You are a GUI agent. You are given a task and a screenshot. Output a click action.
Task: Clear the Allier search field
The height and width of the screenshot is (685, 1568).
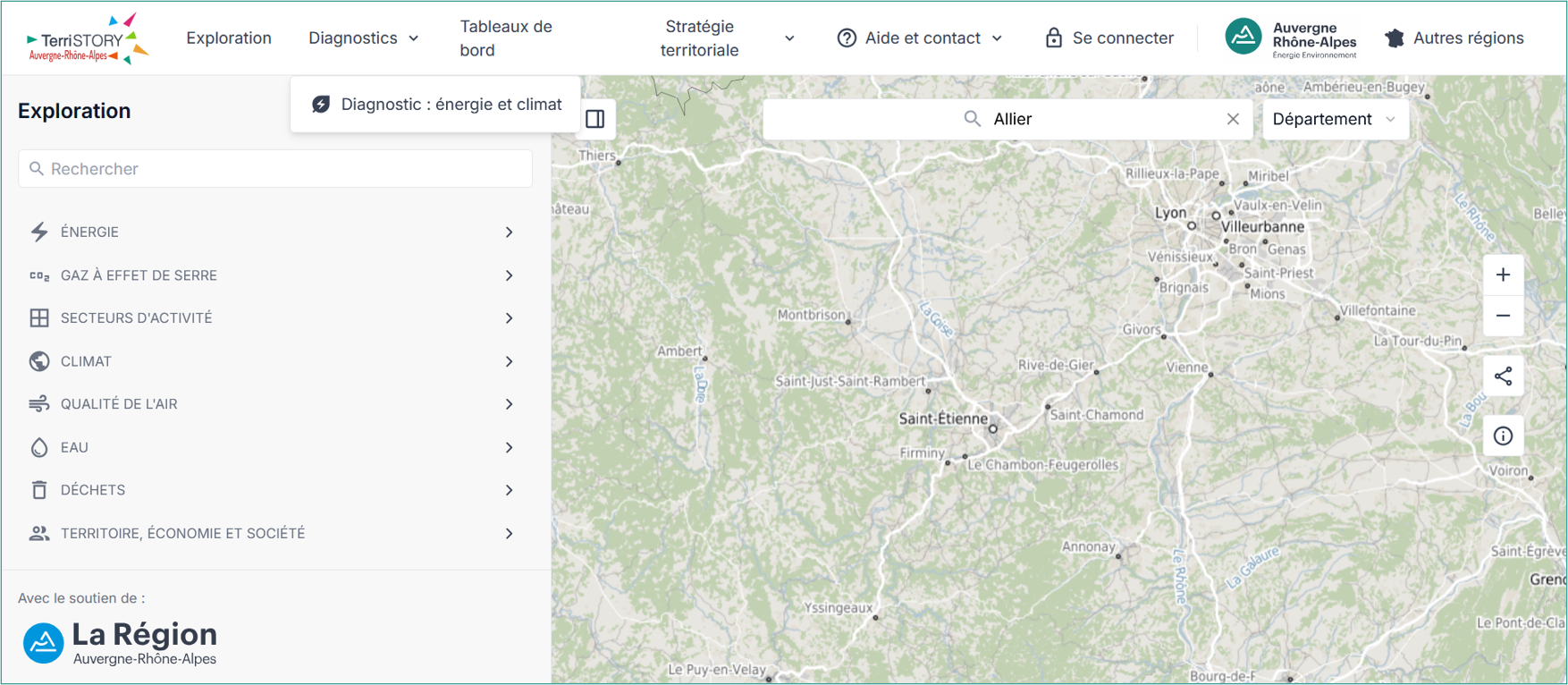coord(1233,119)
